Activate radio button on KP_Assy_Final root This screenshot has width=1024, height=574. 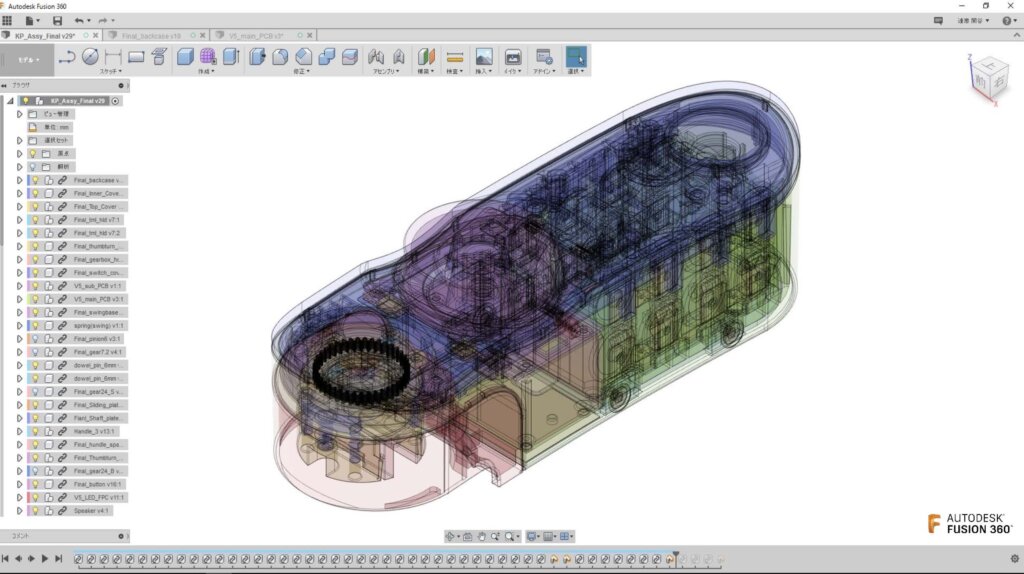116,101
